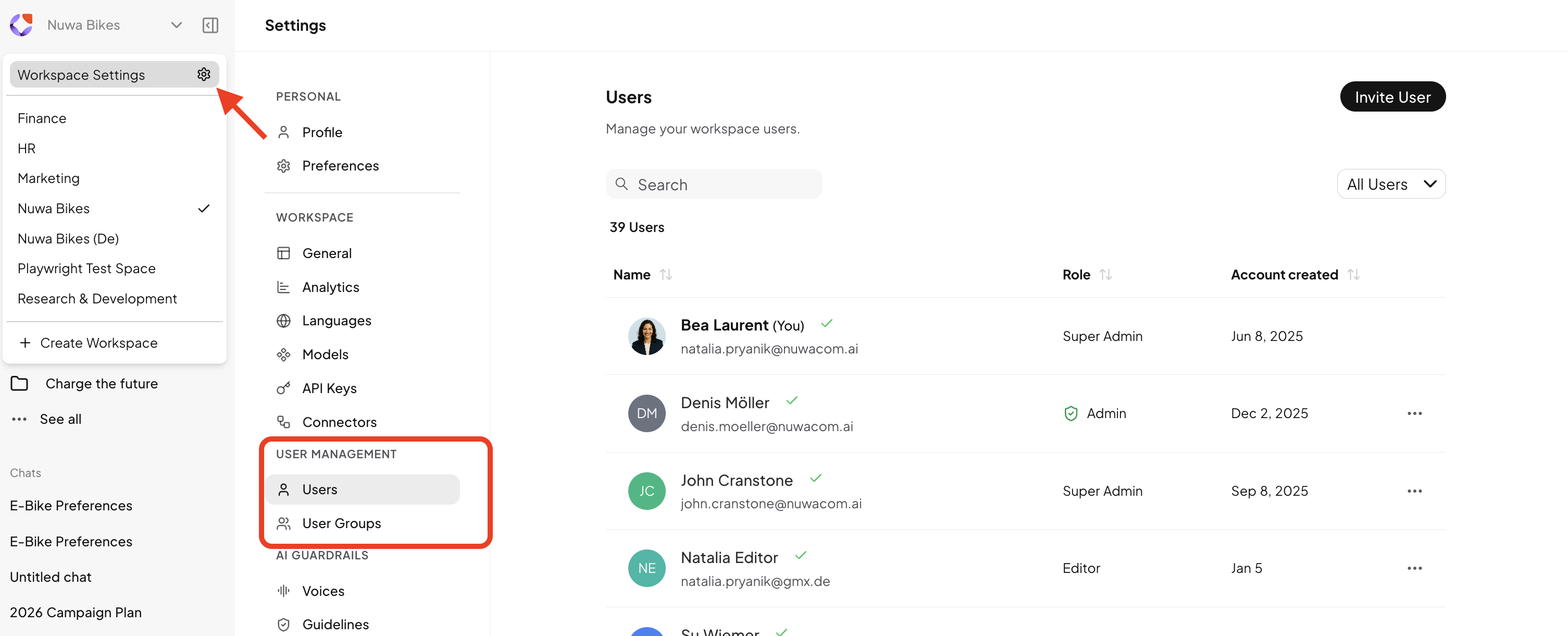
Task: Select User Groups in settings menu
Action: 342,523
